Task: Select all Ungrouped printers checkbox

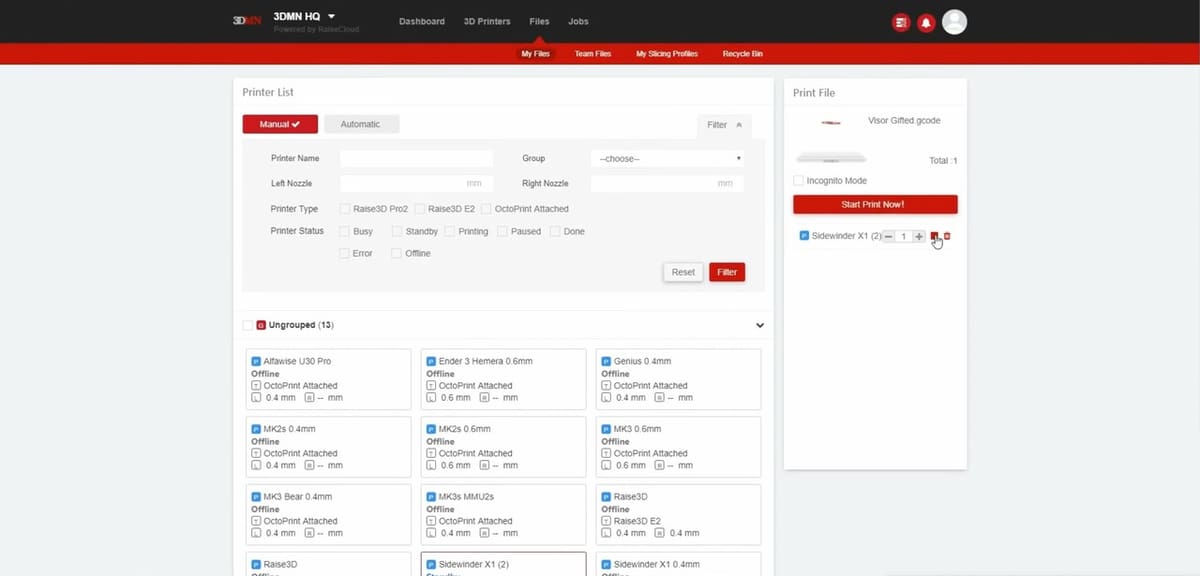Action: pyautogui.click(x=247, y=325)
